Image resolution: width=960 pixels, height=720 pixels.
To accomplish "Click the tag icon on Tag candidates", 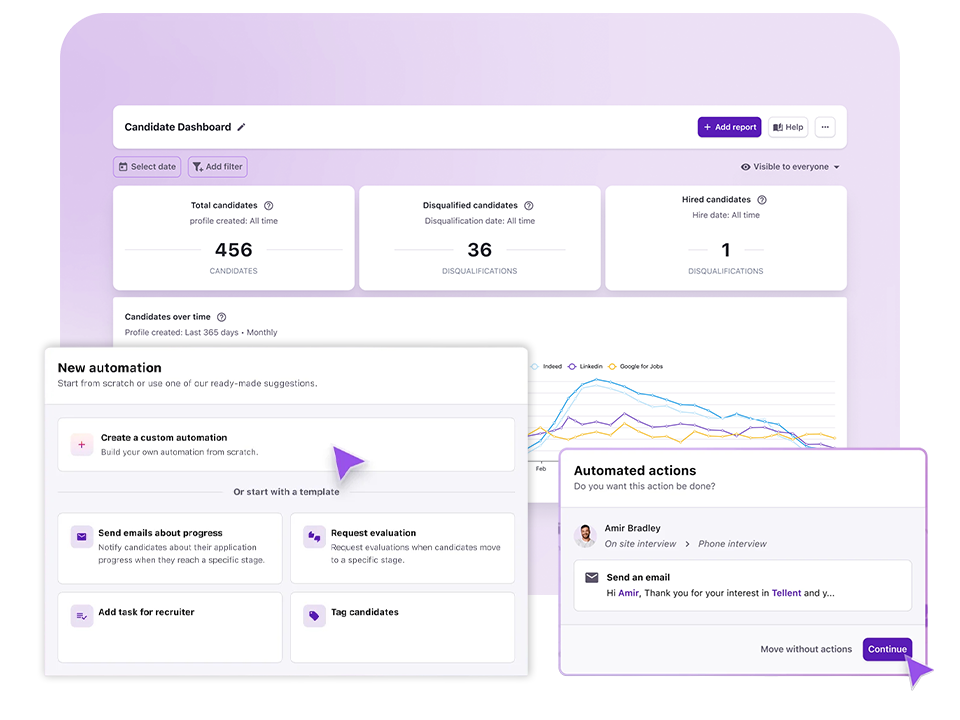I will tap(314, 616).
